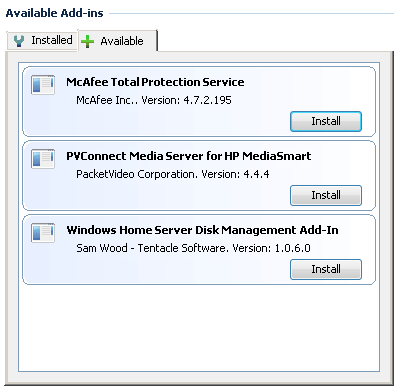Select the Available tab
The height and width of the screenshot is (390, 399).
click(118, 41)
